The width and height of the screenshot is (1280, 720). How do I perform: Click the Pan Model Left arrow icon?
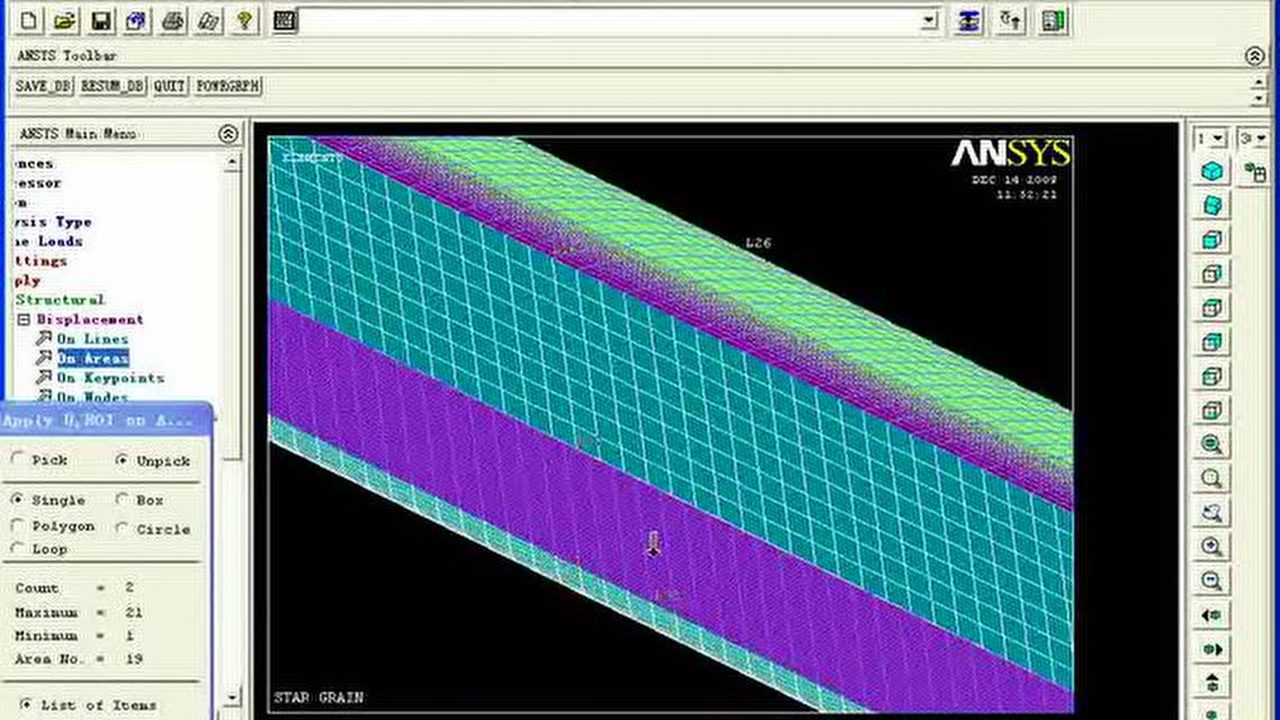(1212, 616)
